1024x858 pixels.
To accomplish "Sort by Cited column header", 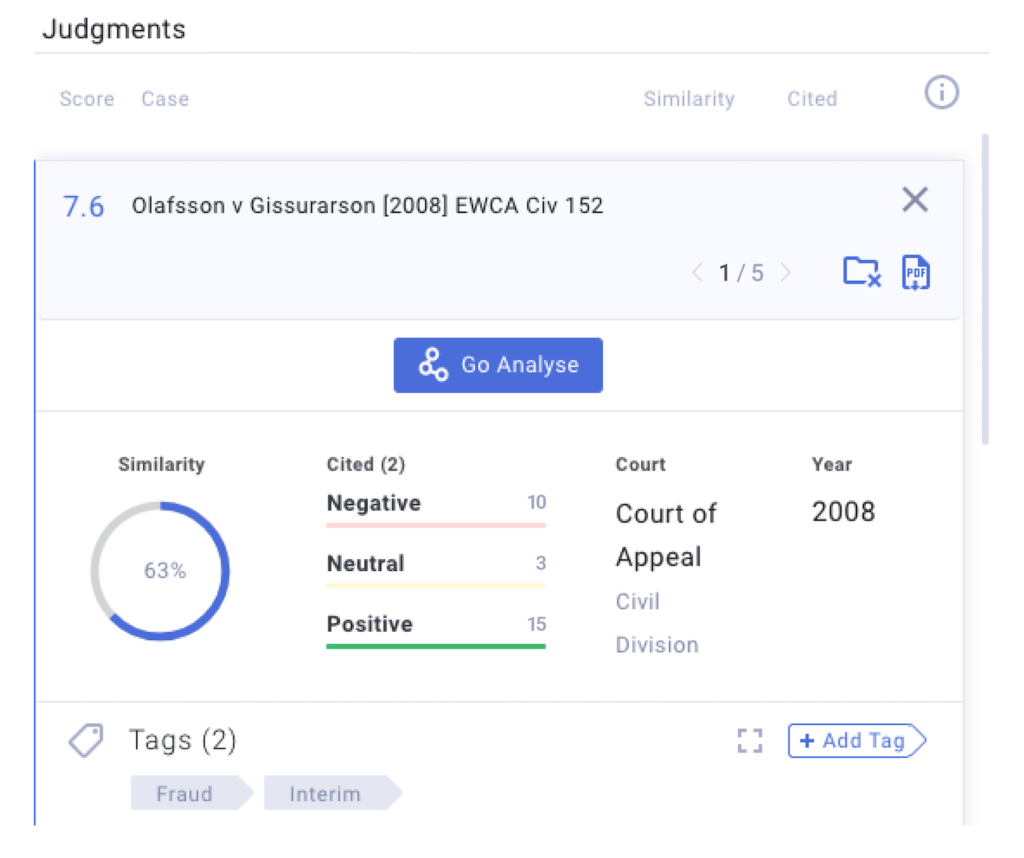I will point(811,99).
